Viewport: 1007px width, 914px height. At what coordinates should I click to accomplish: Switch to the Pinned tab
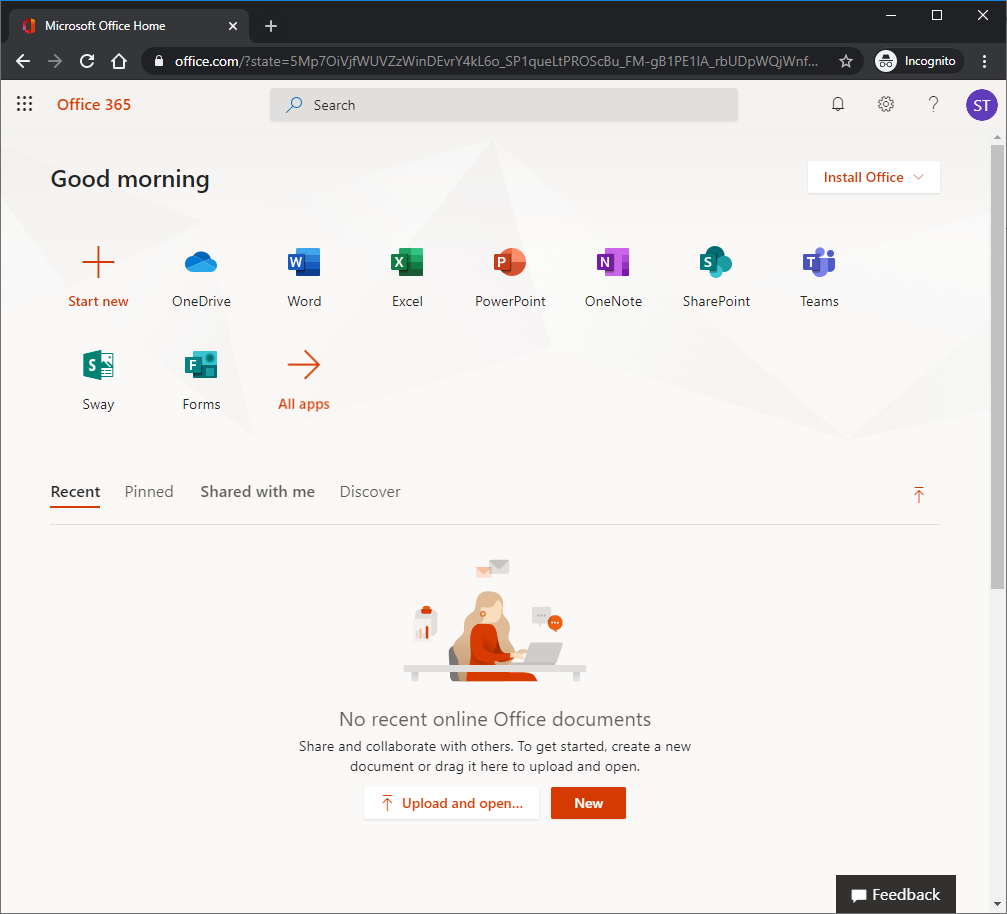(x=149, y=492)
